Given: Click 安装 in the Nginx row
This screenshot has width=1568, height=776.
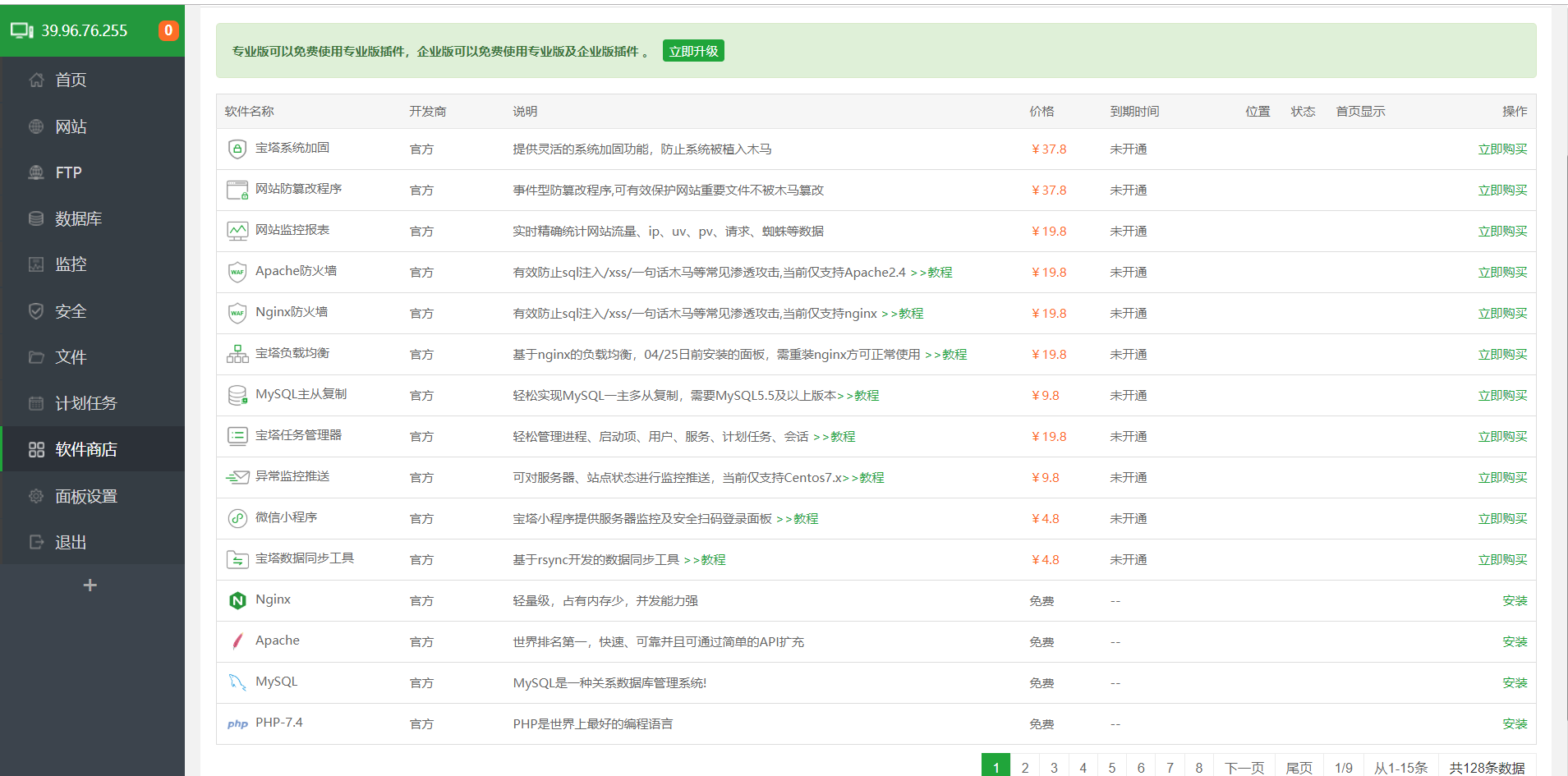Looking at the screenshot, I should tap(1515, 601).
